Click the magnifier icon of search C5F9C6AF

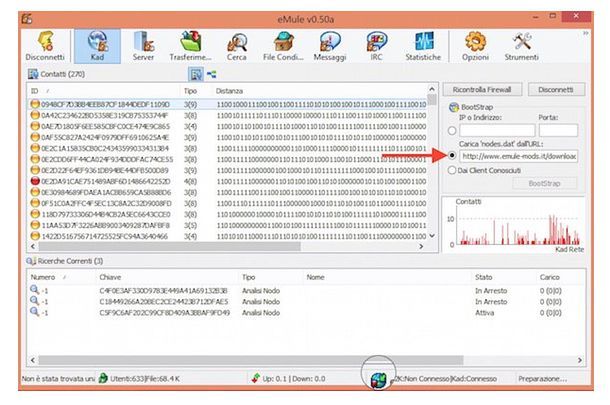(x=35, y=312)
